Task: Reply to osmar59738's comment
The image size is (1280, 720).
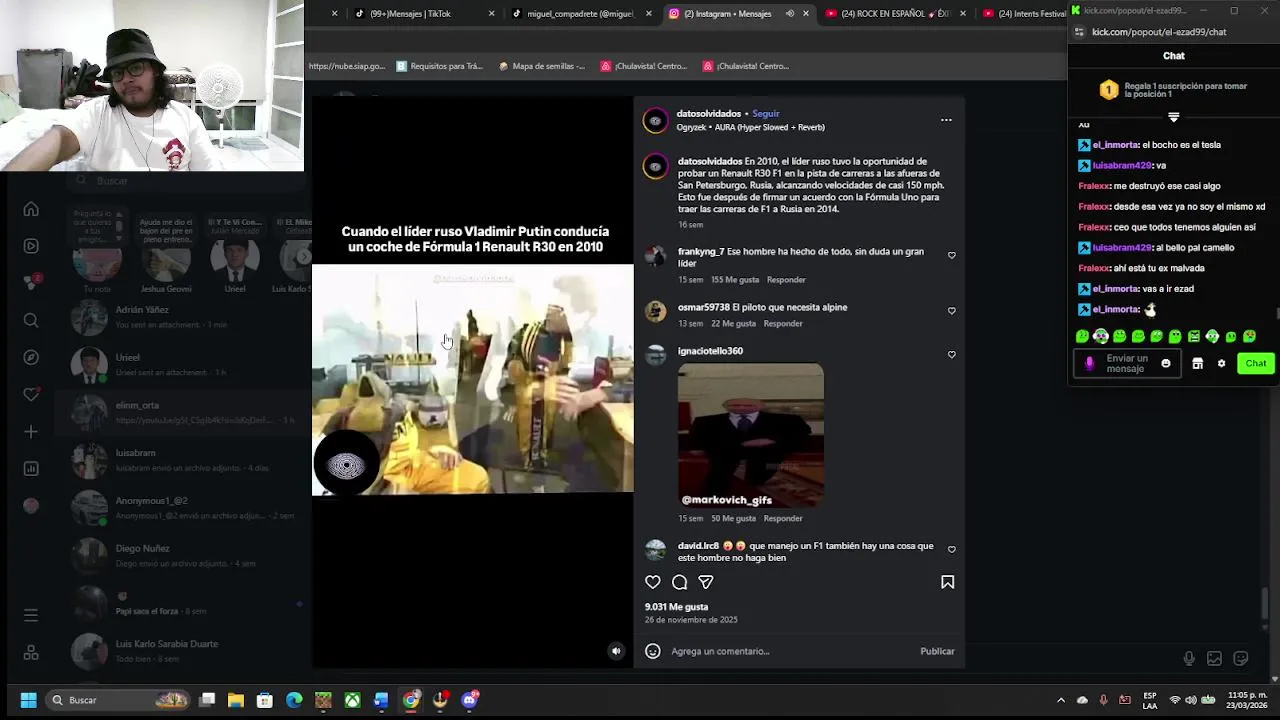Action: pyautogui.click(x=783, y=324)
